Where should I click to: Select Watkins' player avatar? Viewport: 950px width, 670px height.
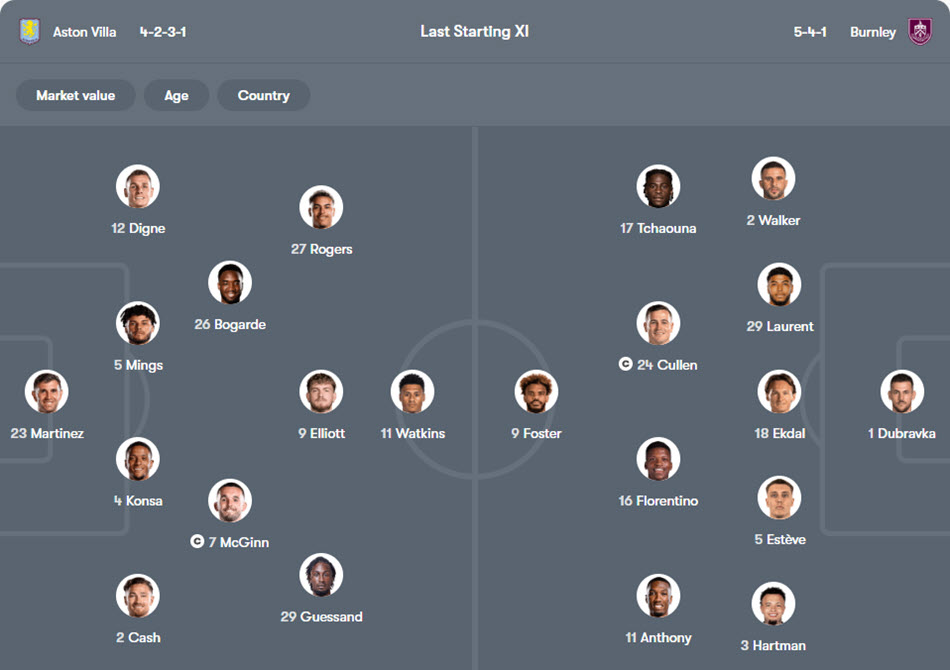tap(412, 392)
